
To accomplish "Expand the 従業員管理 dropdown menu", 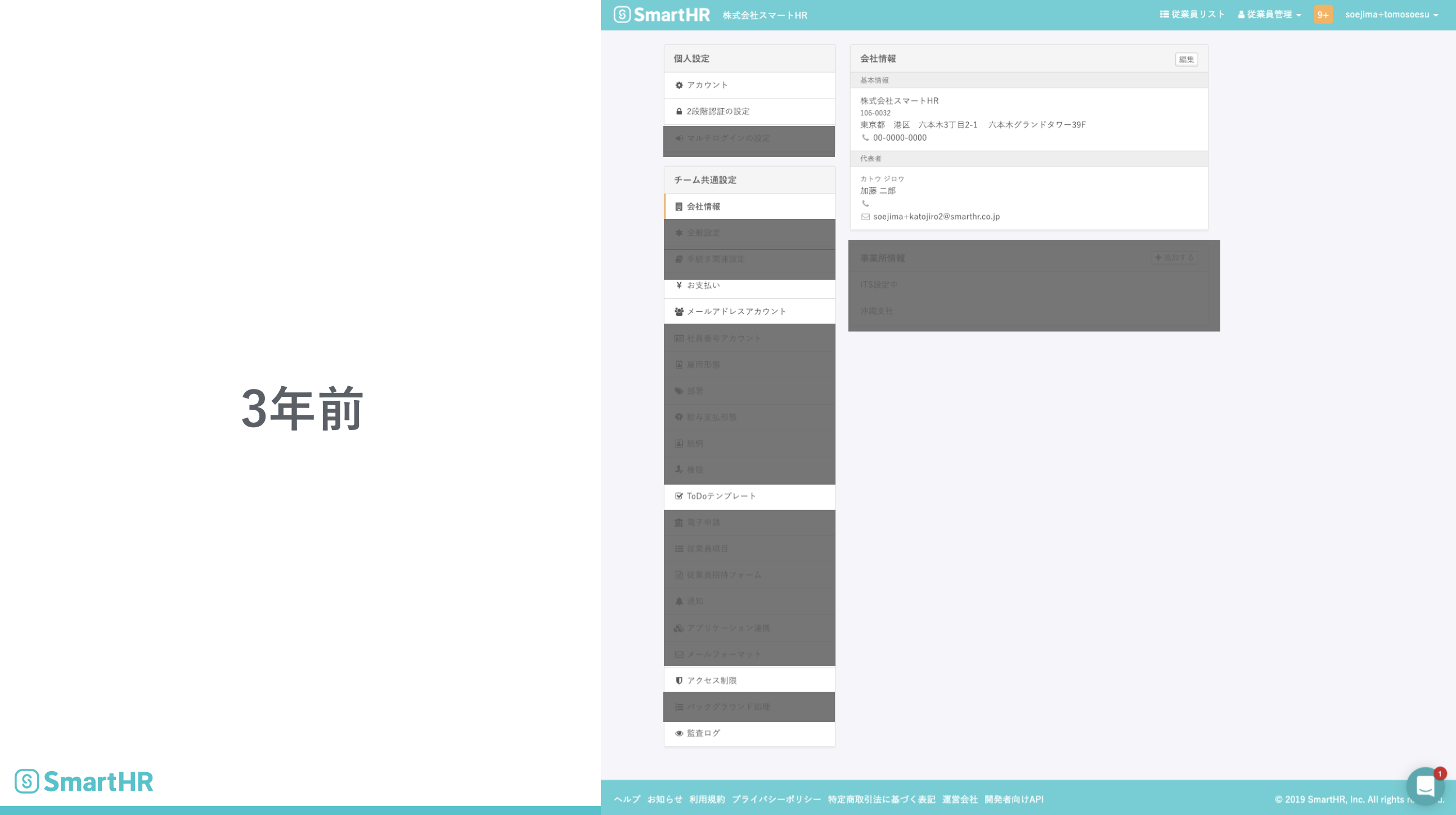I will click(x=1269, y=15).
